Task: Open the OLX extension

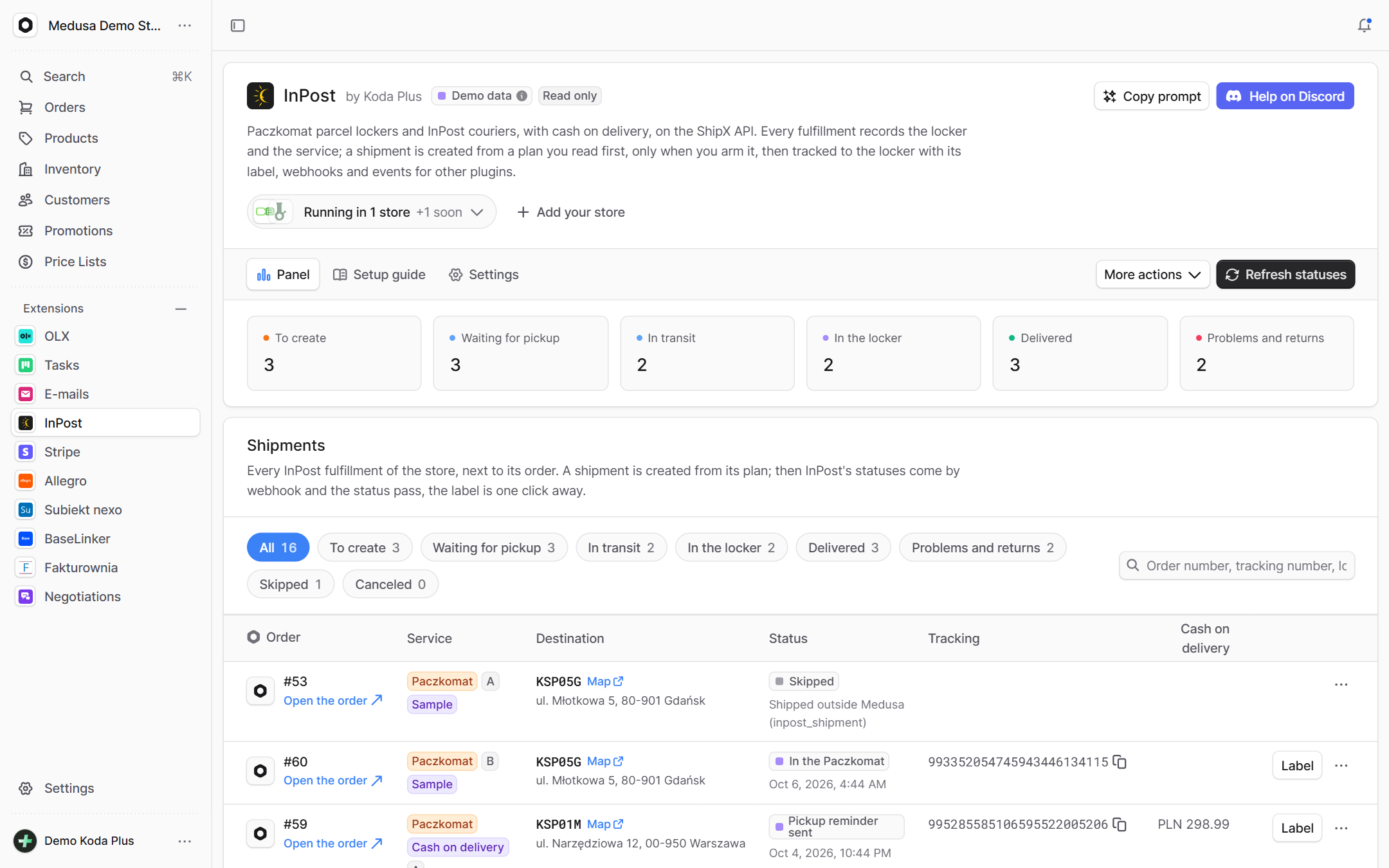Action: pyautogui.click(x=105, y=336)
